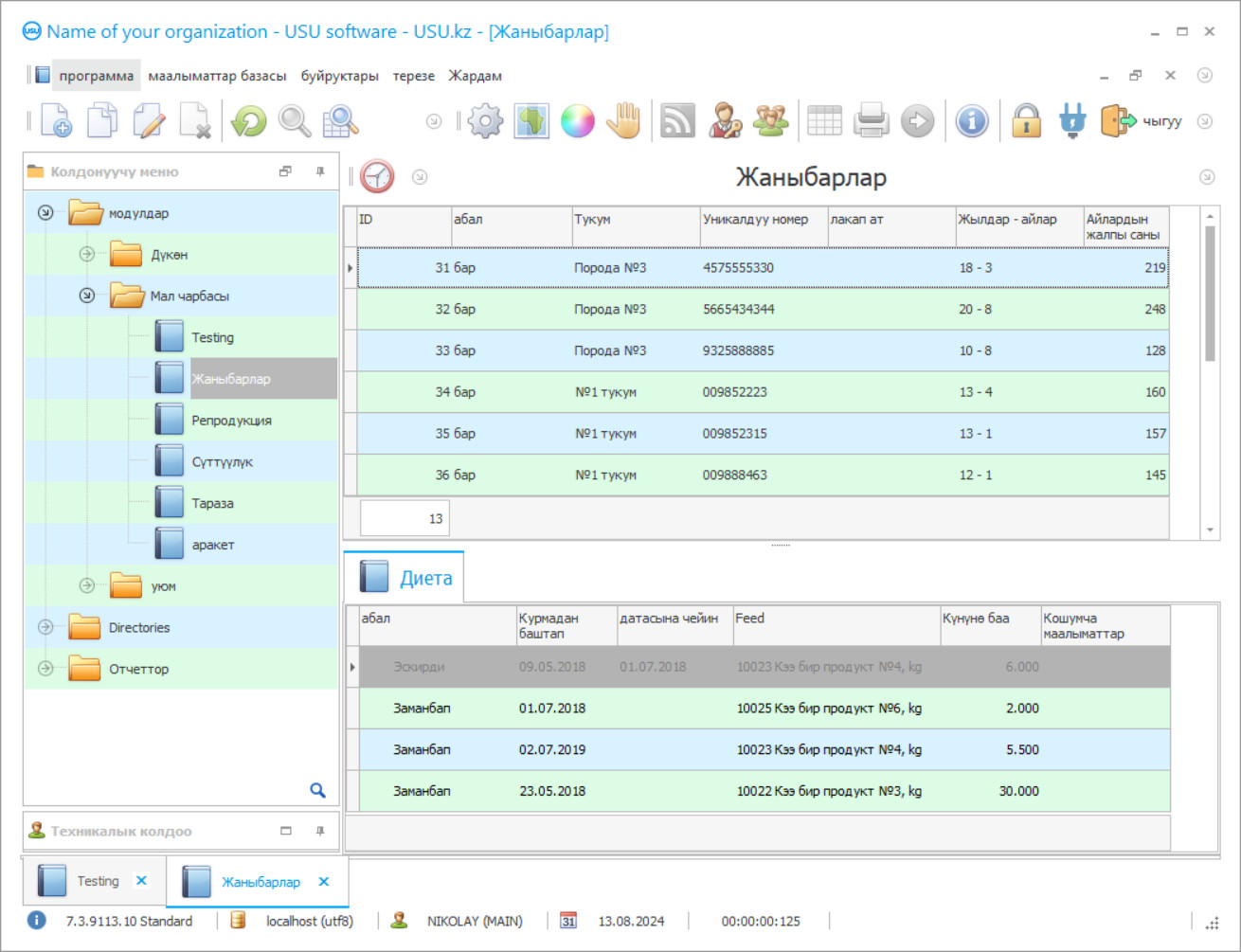The image size is (1241, 952).
Task: Pin the Техникалык колдоо panel
Action: tap(320, 831)
